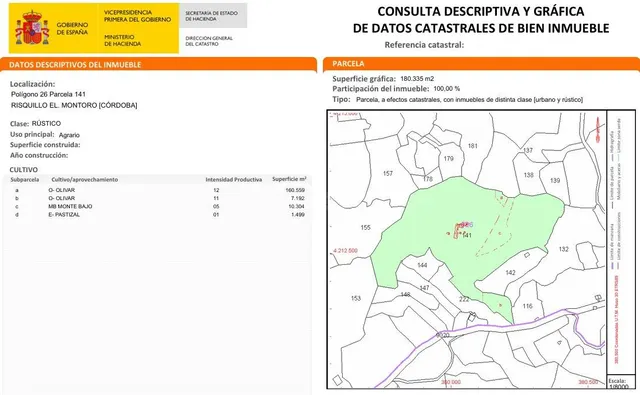Click the Superficie construida label
The image size is (640, 395).
[45, 145]
